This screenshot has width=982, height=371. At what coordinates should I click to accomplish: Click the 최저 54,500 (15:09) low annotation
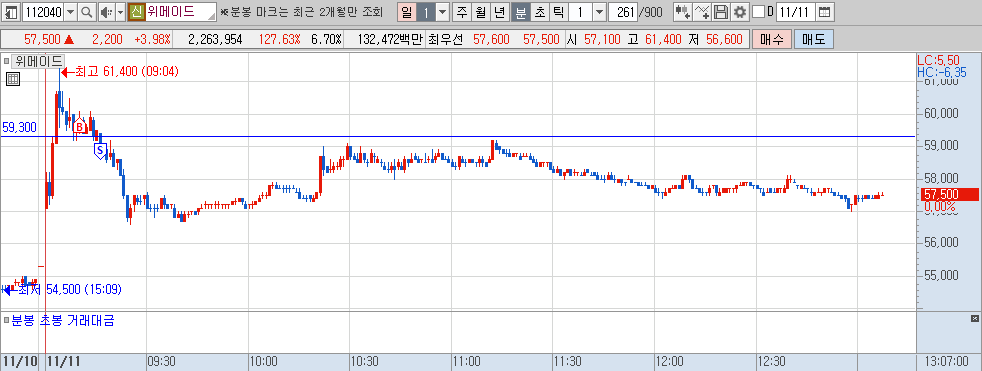[x=62, y=289]
